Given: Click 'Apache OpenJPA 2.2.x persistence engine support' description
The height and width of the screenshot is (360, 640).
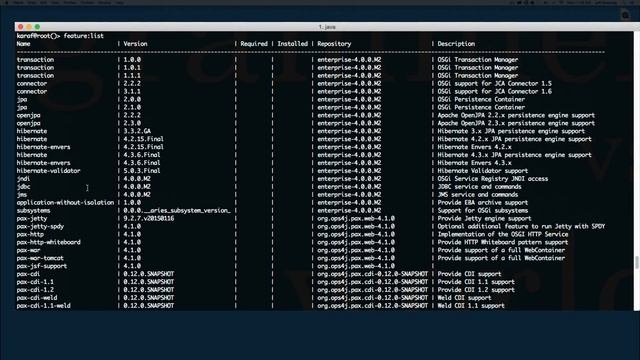Looking at the screenshot, I should 516,116.
